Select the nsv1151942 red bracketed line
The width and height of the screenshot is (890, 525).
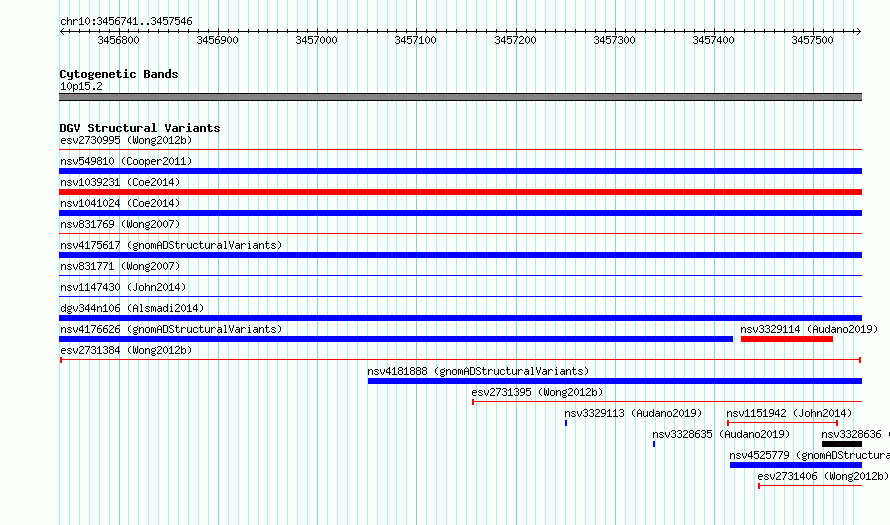(x=782, y=423)
